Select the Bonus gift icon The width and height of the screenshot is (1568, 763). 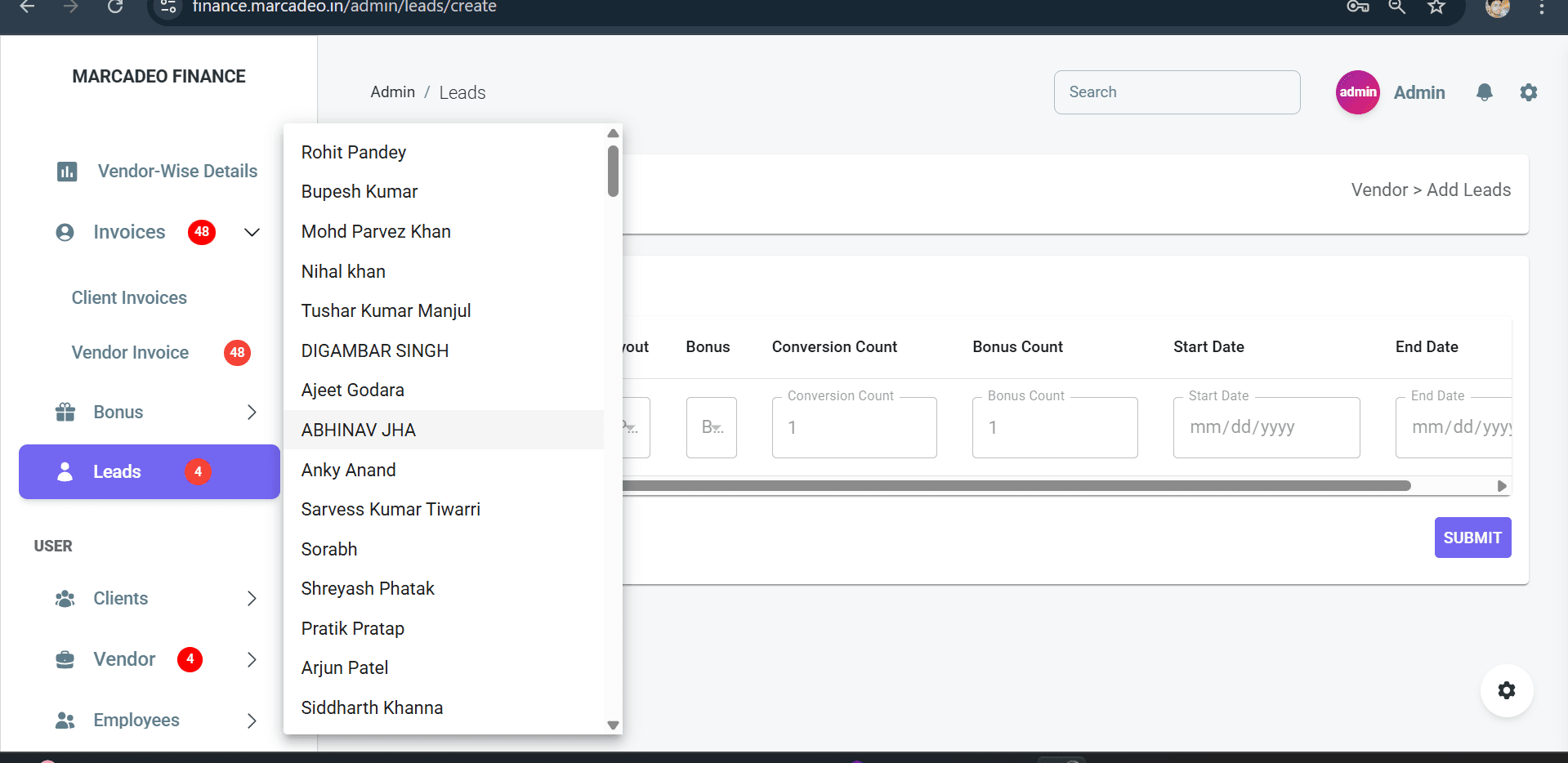tap(64, 412)
